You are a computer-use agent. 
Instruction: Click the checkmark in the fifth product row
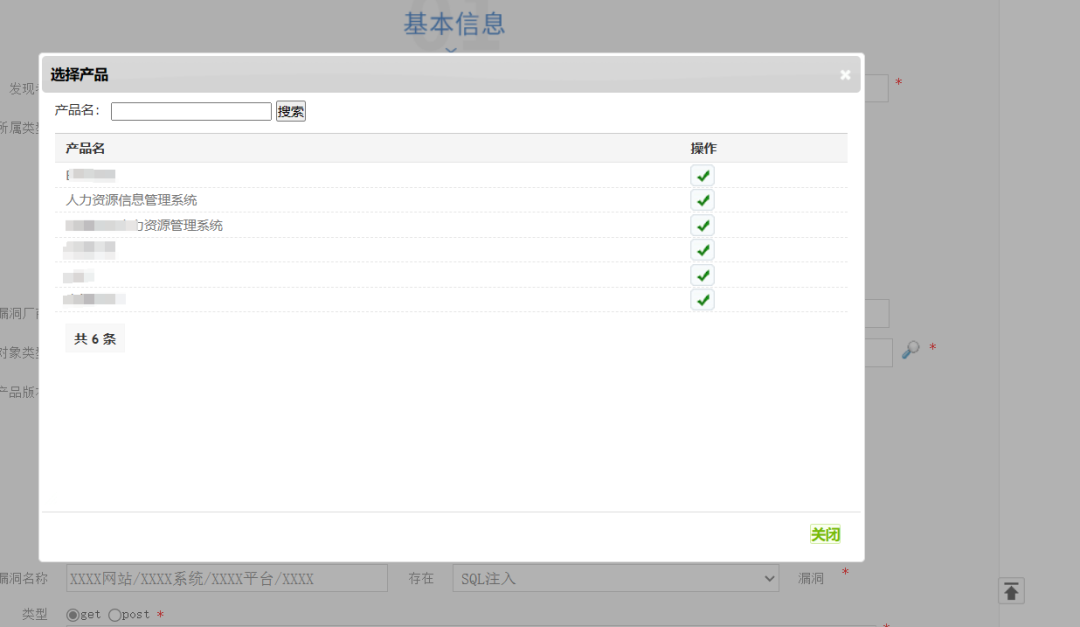[702, 275]
